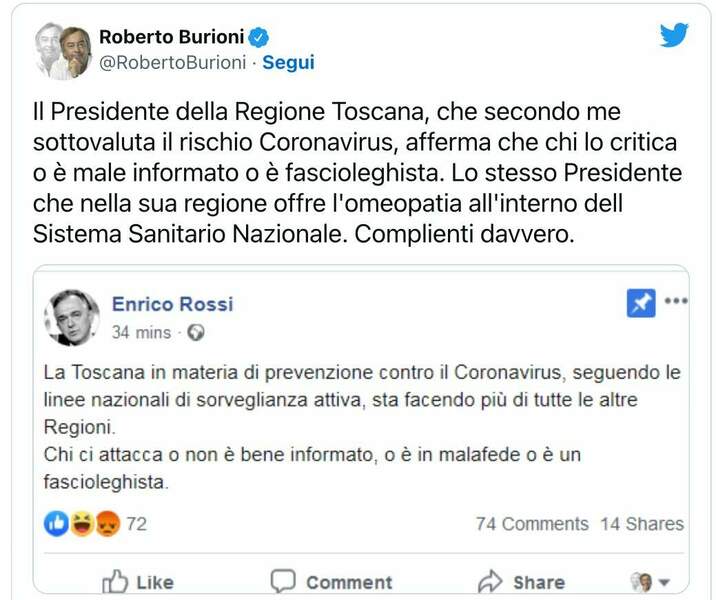This screenshot has height=600, width=716.
Task: Open Enrico Rossi's profile name link
Action: [172, 304]
